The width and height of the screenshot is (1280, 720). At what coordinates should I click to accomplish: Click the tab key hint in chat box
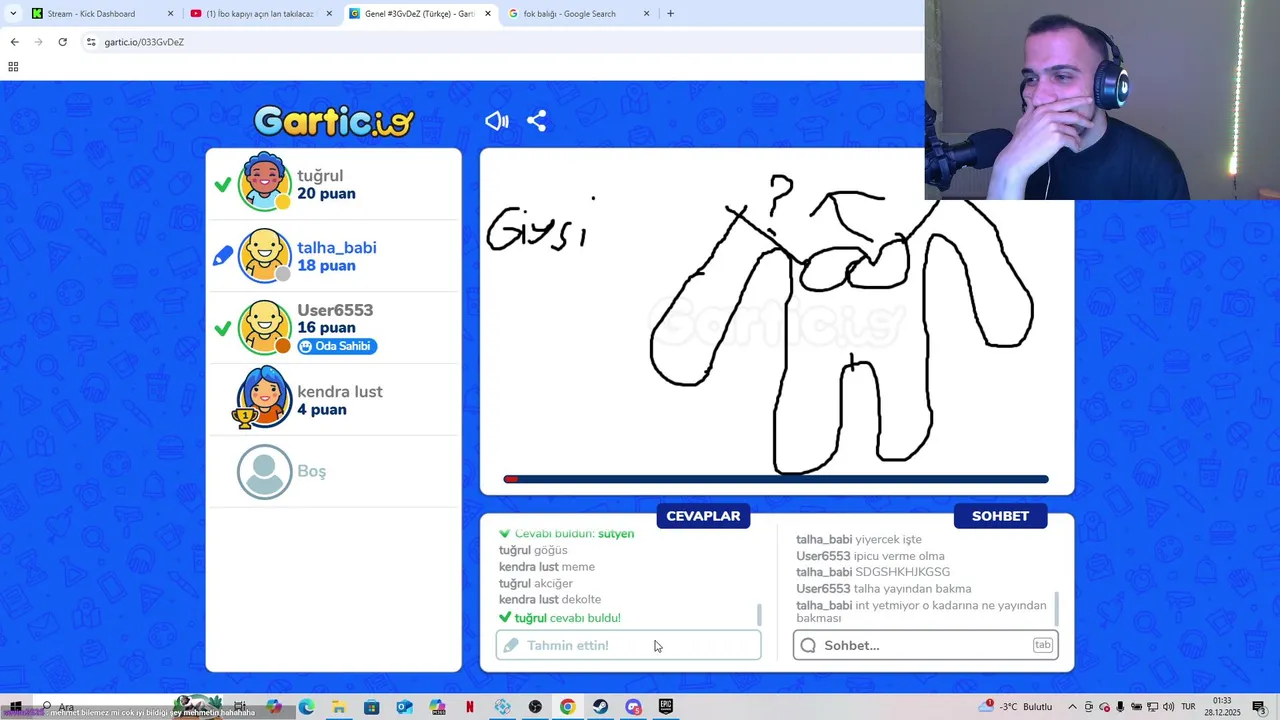(x=1042, y=645)
